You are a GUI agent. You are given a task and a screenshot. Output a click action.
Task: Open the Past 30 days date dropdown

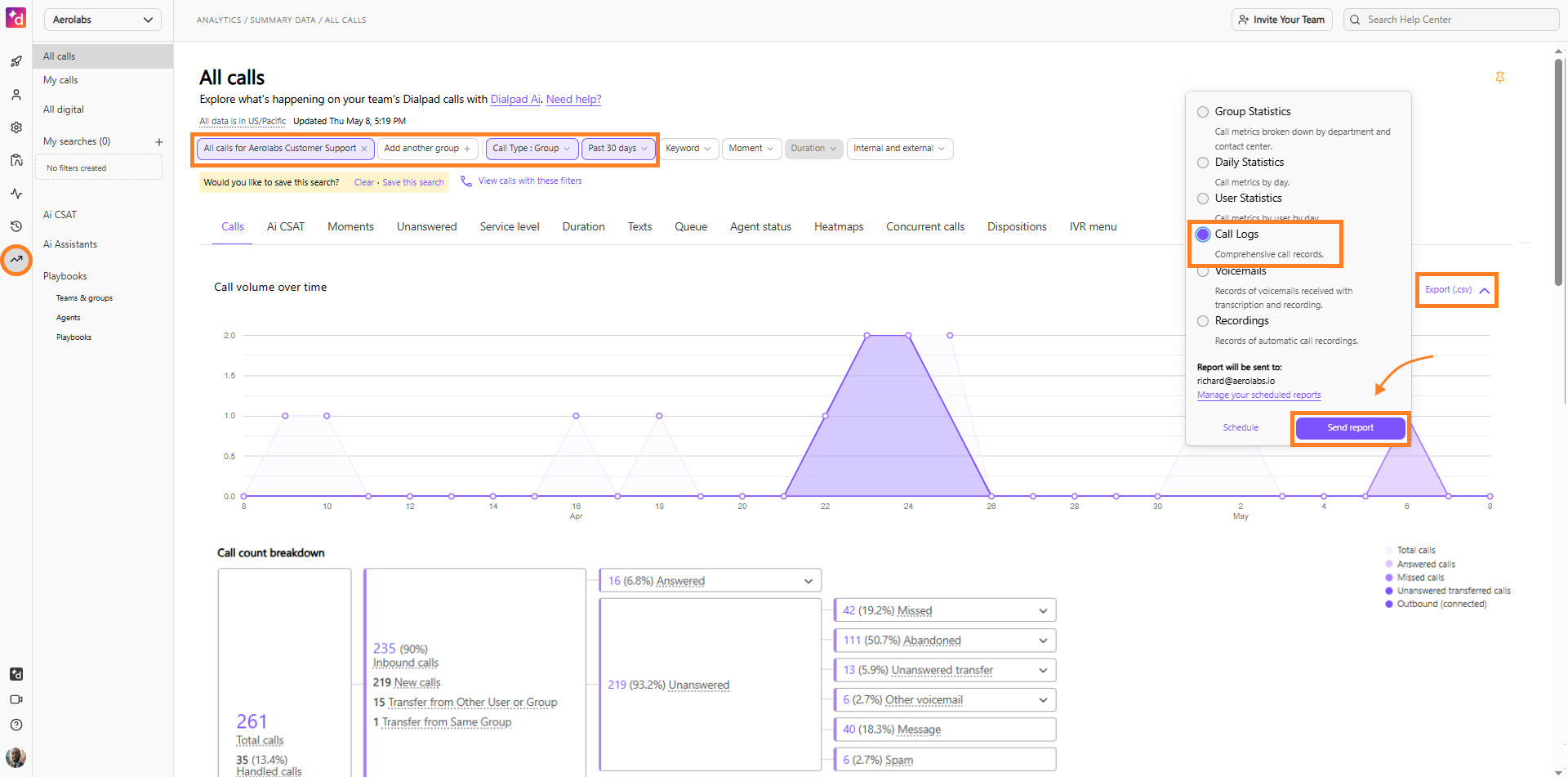click(x=618, y=149)
